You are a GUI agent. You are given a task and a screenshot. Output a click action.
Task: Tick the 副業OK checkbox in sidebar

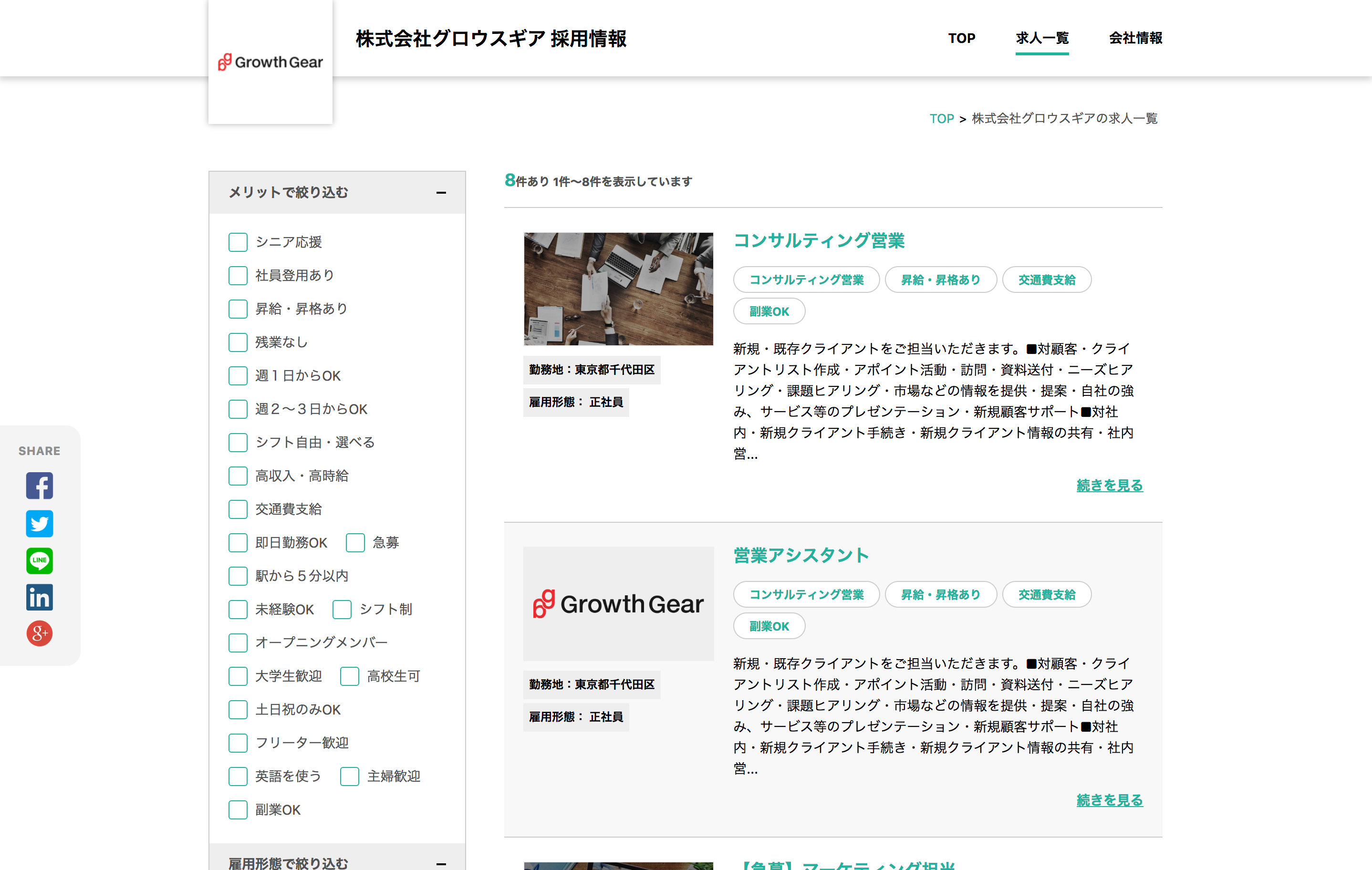[x=238, y=809]
